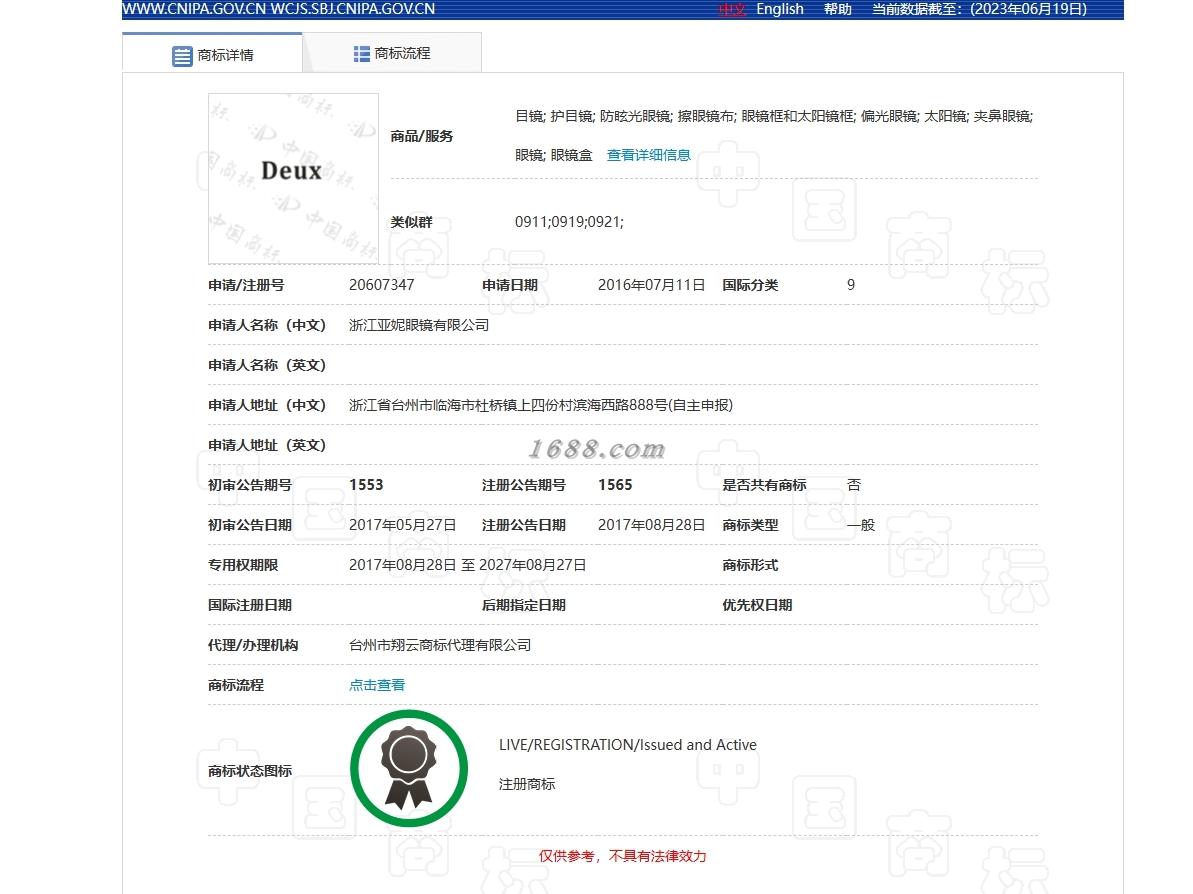This screenshot has width=1193, height=894.
Task: Click agency 台州市翔云商标代理有限公司
Action: pyautogui.click(x=440, y=645)
